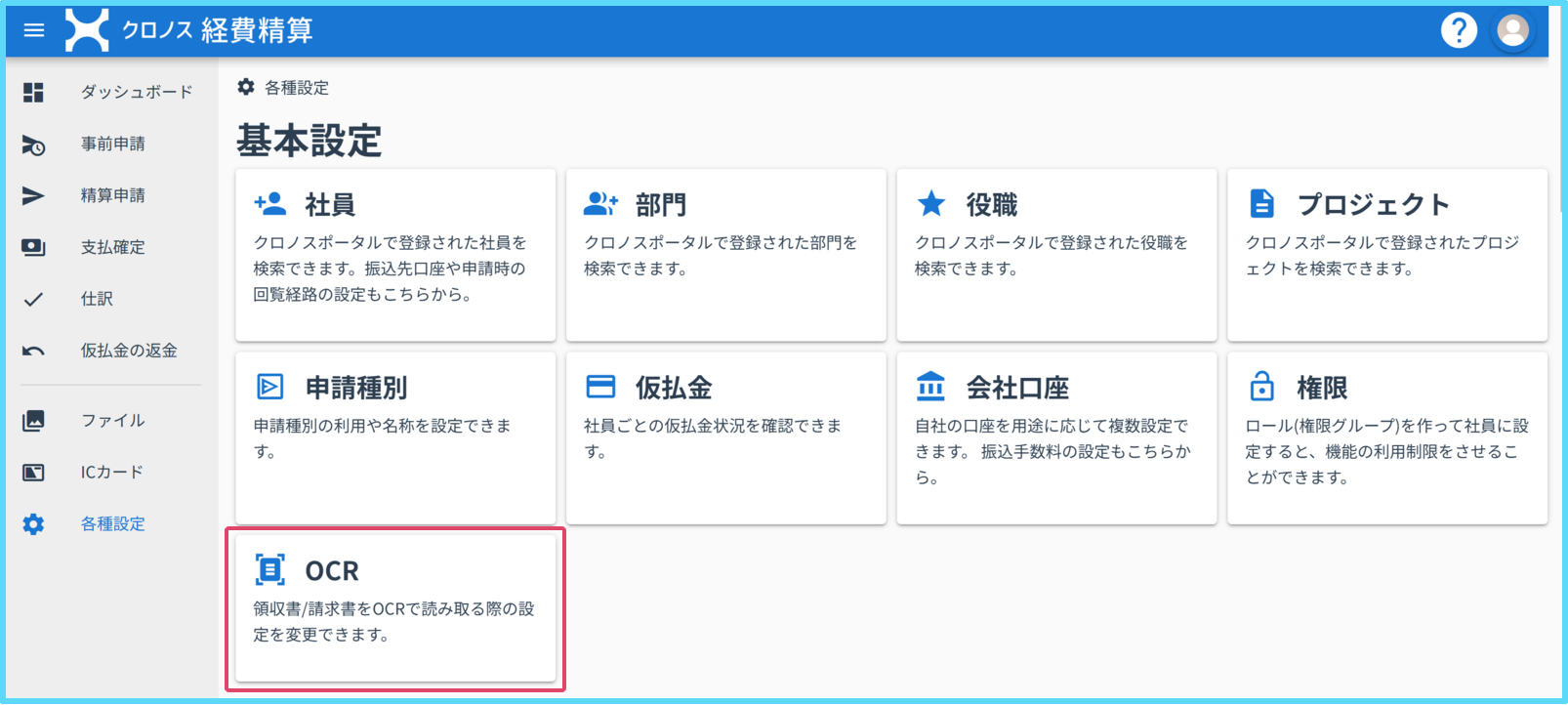Screen dimensions: 1568x705
Task: Click the IC card icon in sidebar
Action: pos(33,473)
